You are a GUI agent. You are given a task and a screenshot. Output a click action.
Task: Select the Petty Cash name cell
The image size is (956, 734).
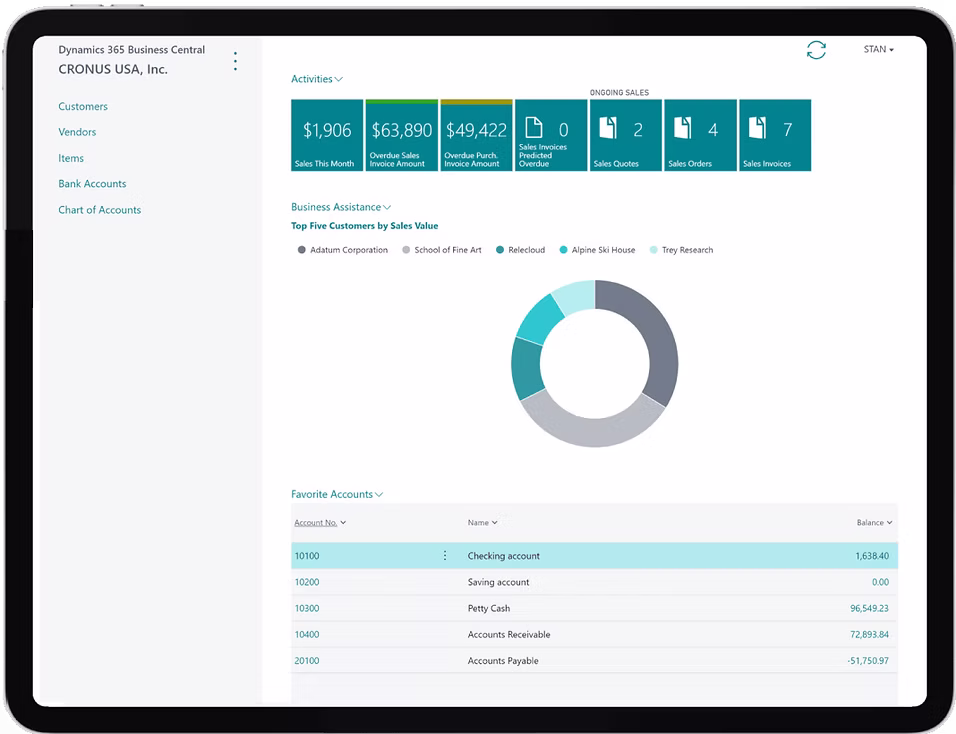(489, 608)
